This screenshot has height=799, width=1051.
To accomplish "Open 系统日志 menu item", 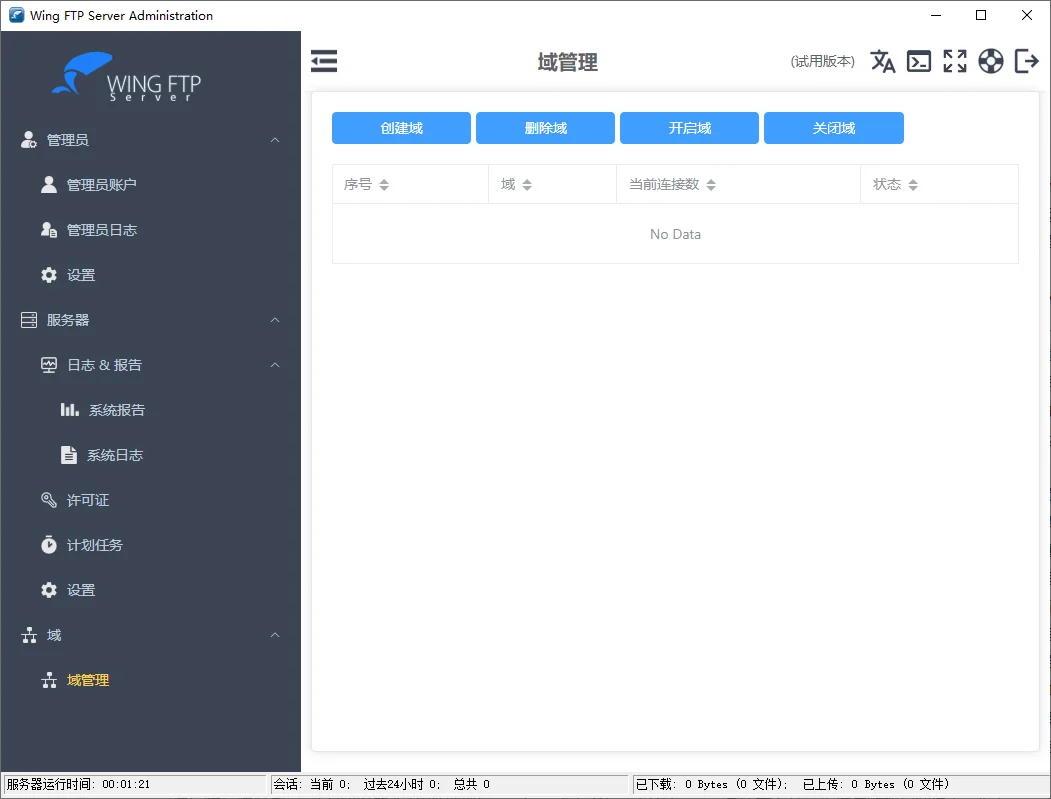I will [x=150, y=454].
